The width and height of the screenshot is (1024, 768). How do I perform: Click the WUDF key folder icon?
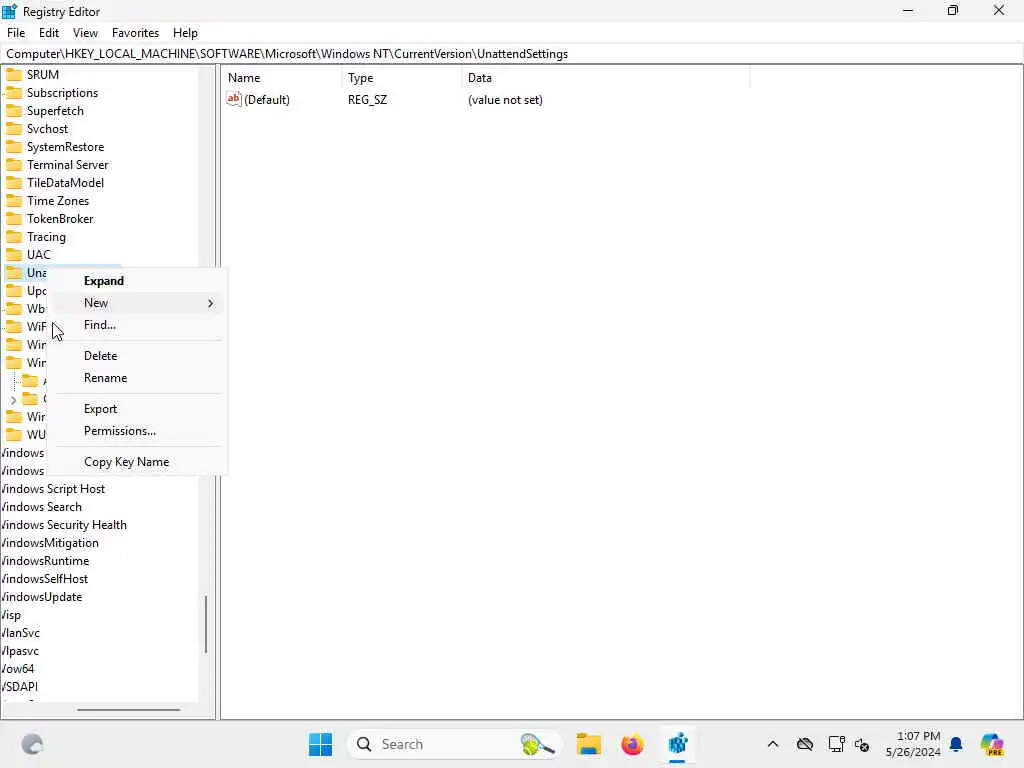coord(14,434)
